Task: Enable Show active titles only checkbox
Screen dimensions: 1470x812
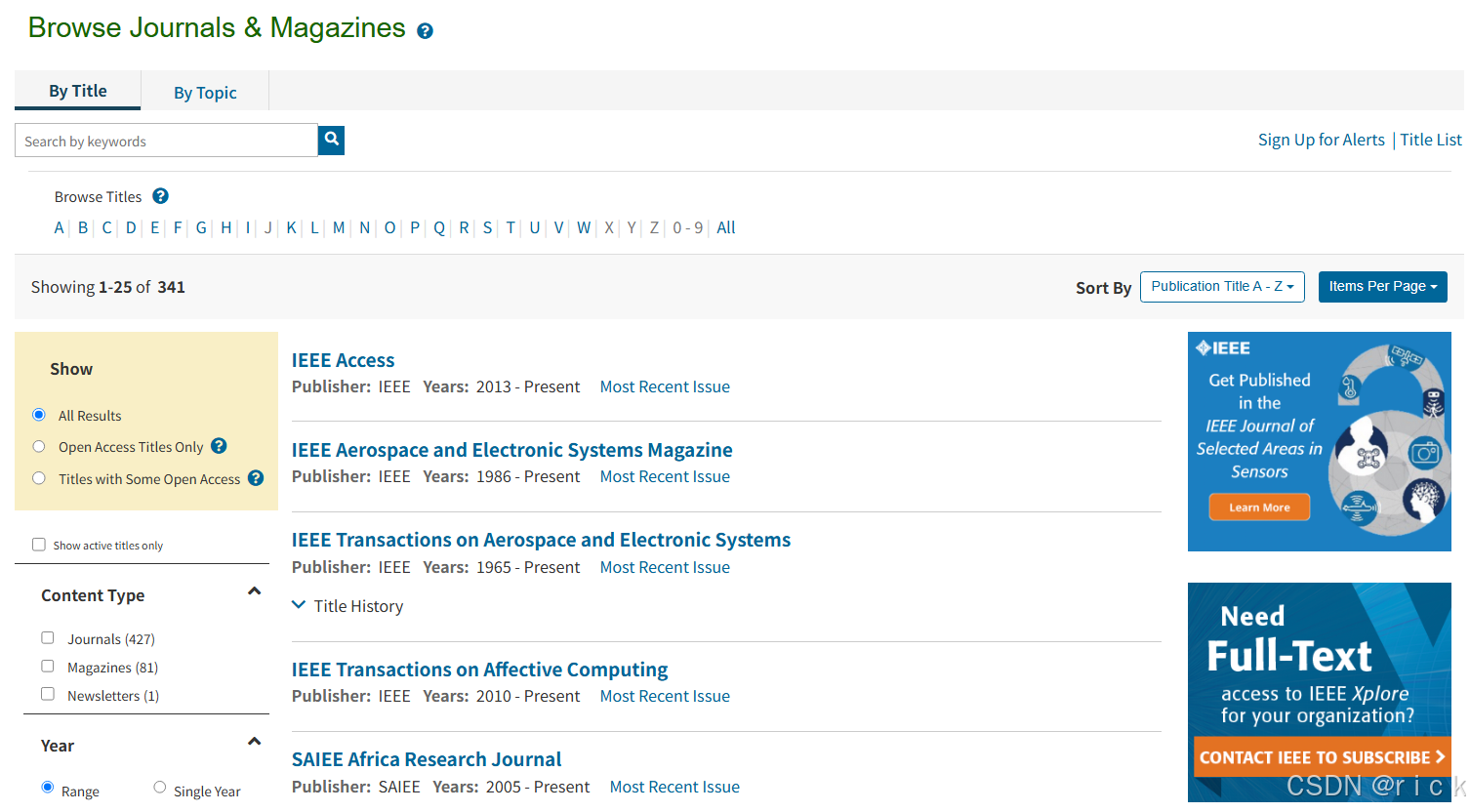Action: [39, 545]
